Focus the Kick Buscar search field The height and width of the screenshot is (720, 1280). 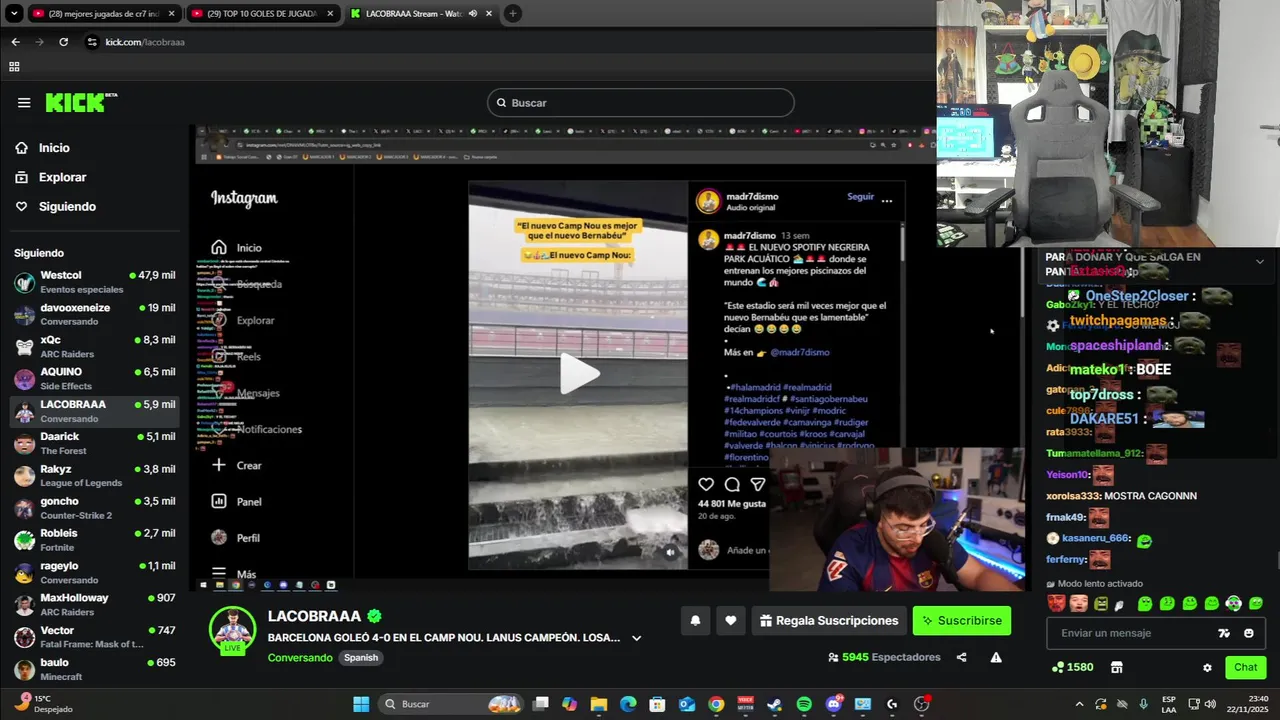641,103
